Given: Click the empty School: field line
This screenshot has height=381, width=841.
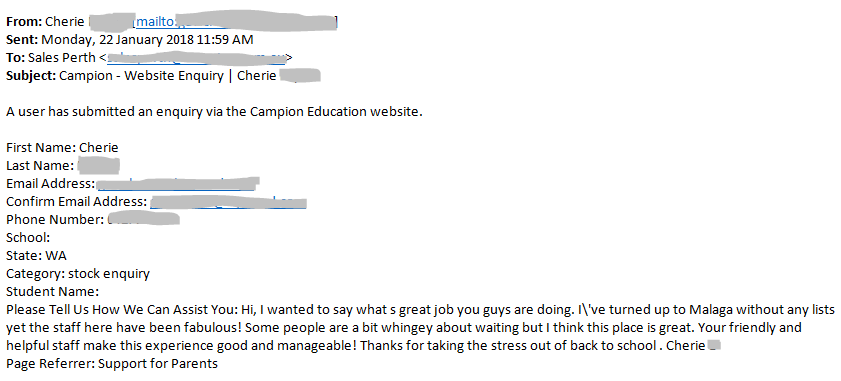Looking at the screenshot, I should coord(28,237).
